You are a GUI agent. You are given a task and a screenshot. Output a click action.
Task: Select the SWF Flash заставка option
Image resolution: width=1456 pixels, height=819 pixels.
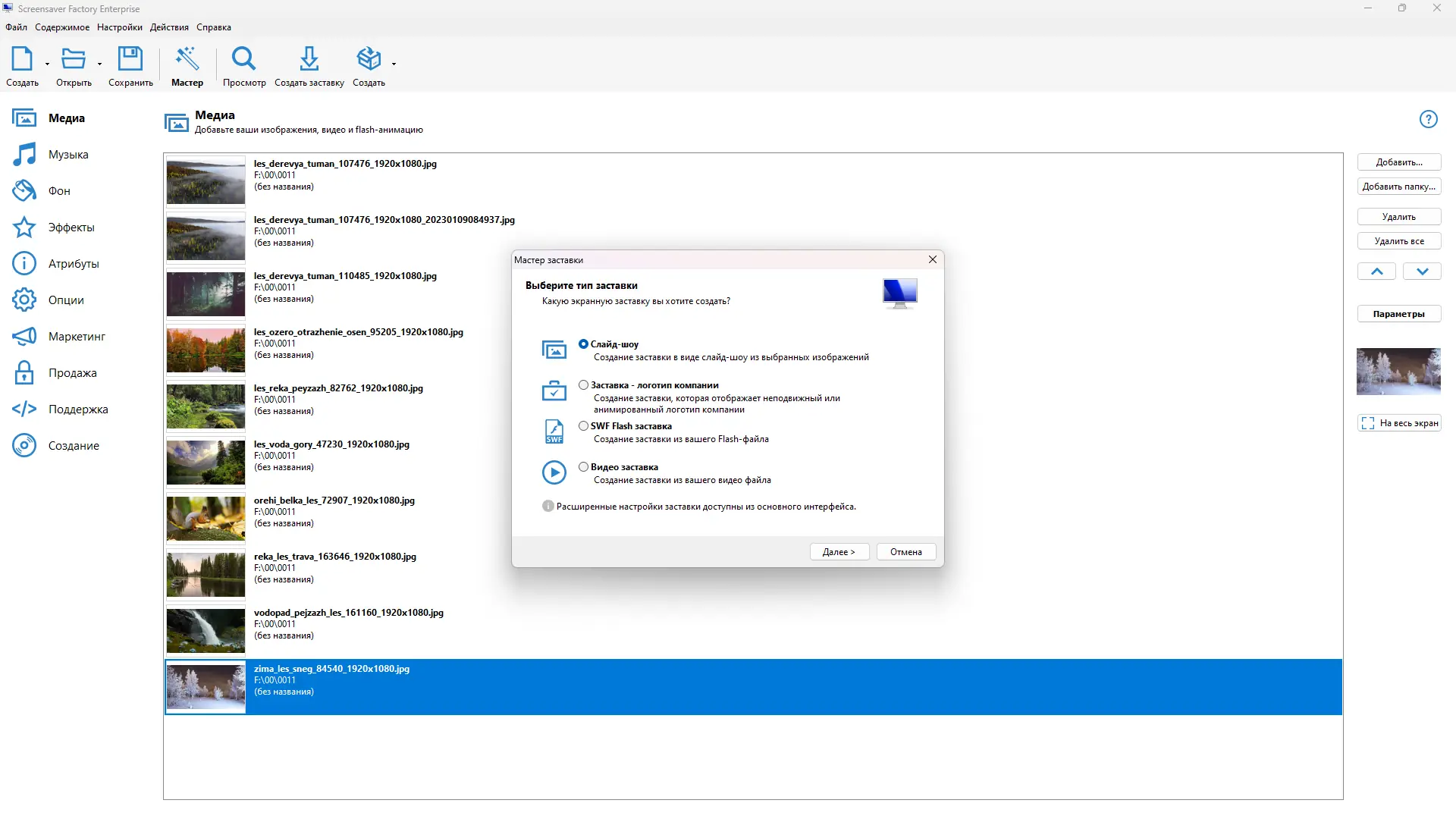tap(583, 426)
